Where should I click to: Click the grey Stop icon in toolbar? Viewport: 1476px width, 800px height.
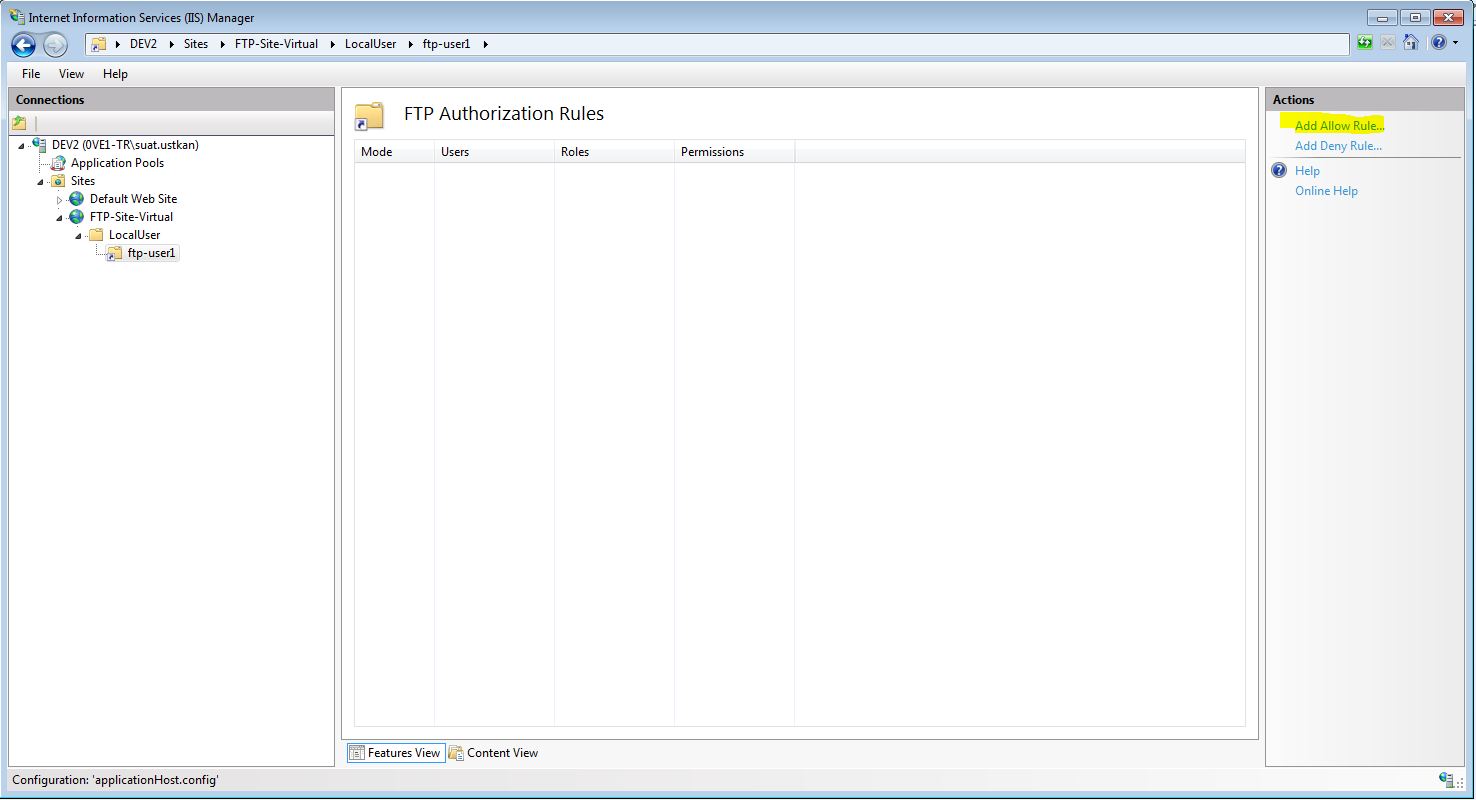click(x=1388, y=42)
